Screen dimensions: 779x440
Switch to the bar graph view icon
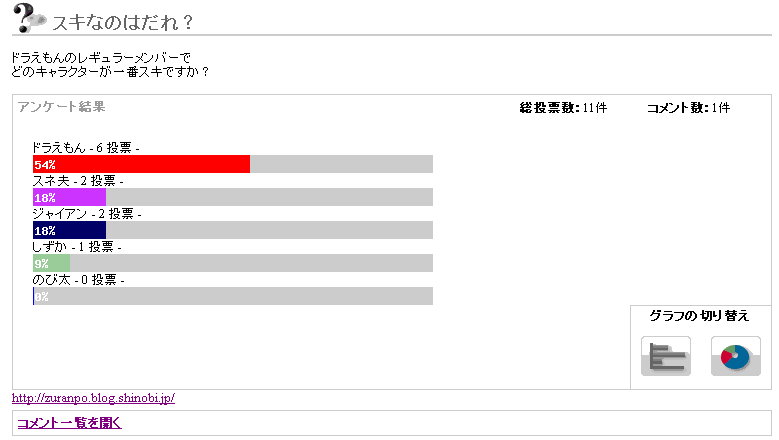click(666, 357)
